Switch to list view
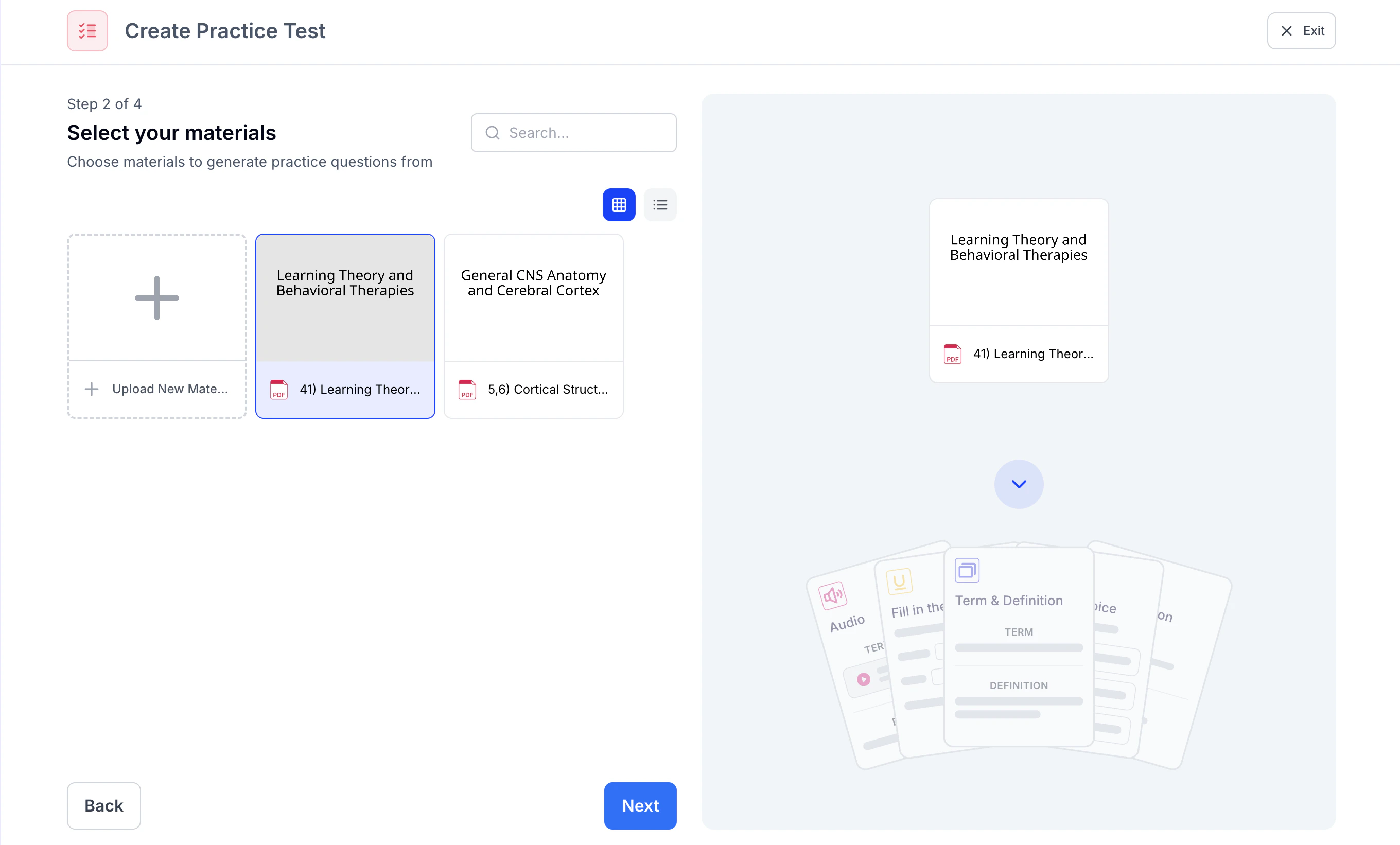Screen dimensions: 1400x845 pos(660,205)
